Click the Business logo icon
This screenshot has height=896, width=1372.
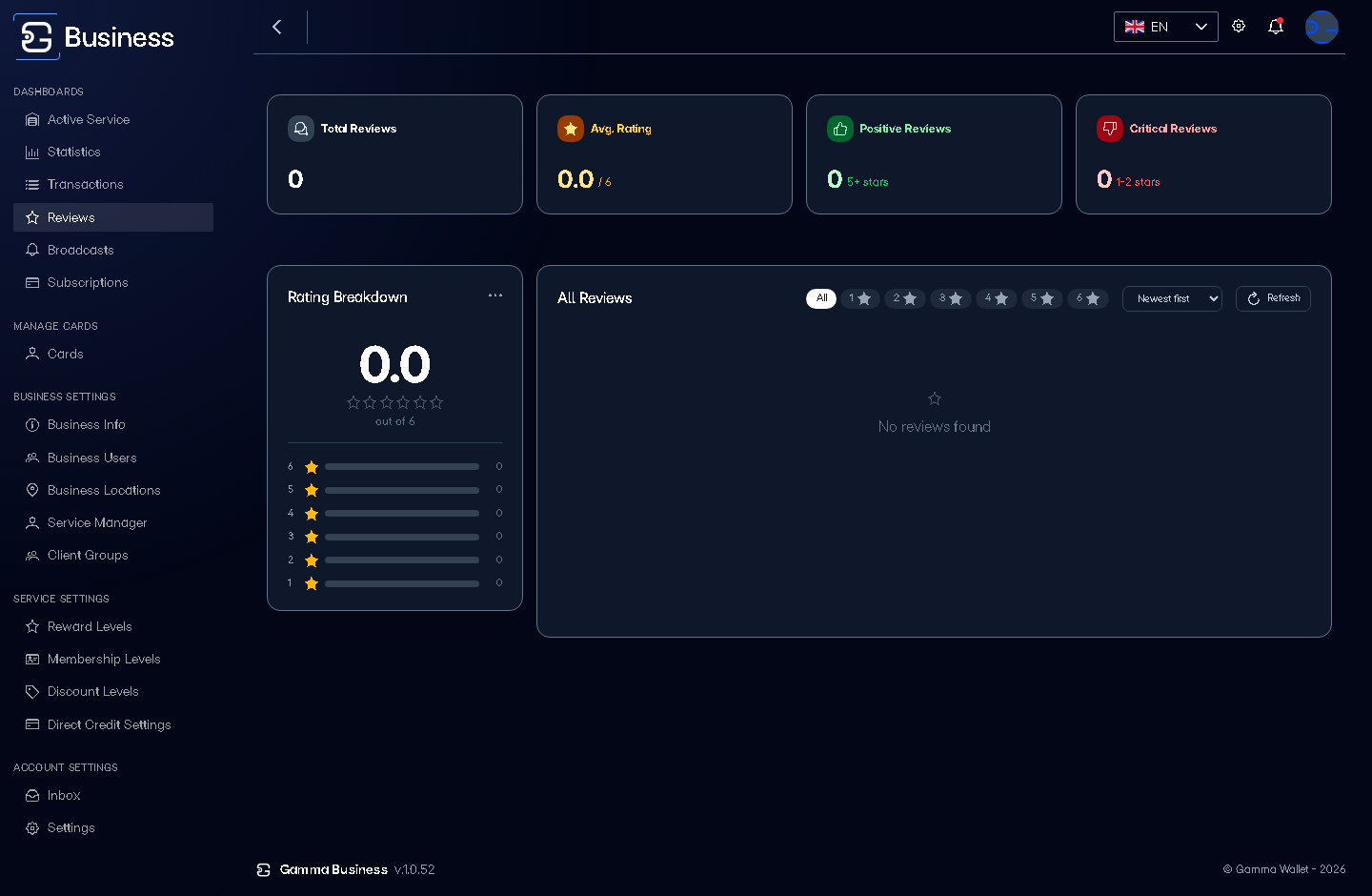tap(36, 37)
